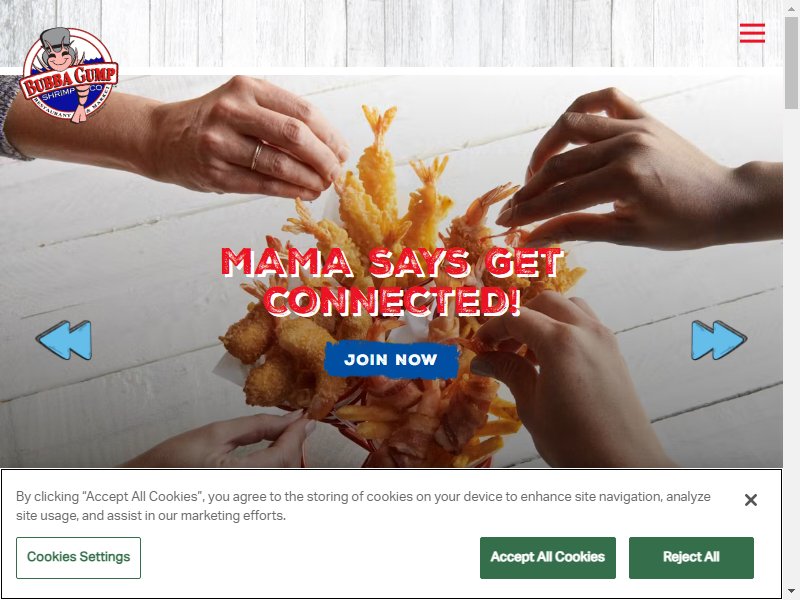Click the scrollbar down arrow
800x600 pixels.
tap(791, 591)
